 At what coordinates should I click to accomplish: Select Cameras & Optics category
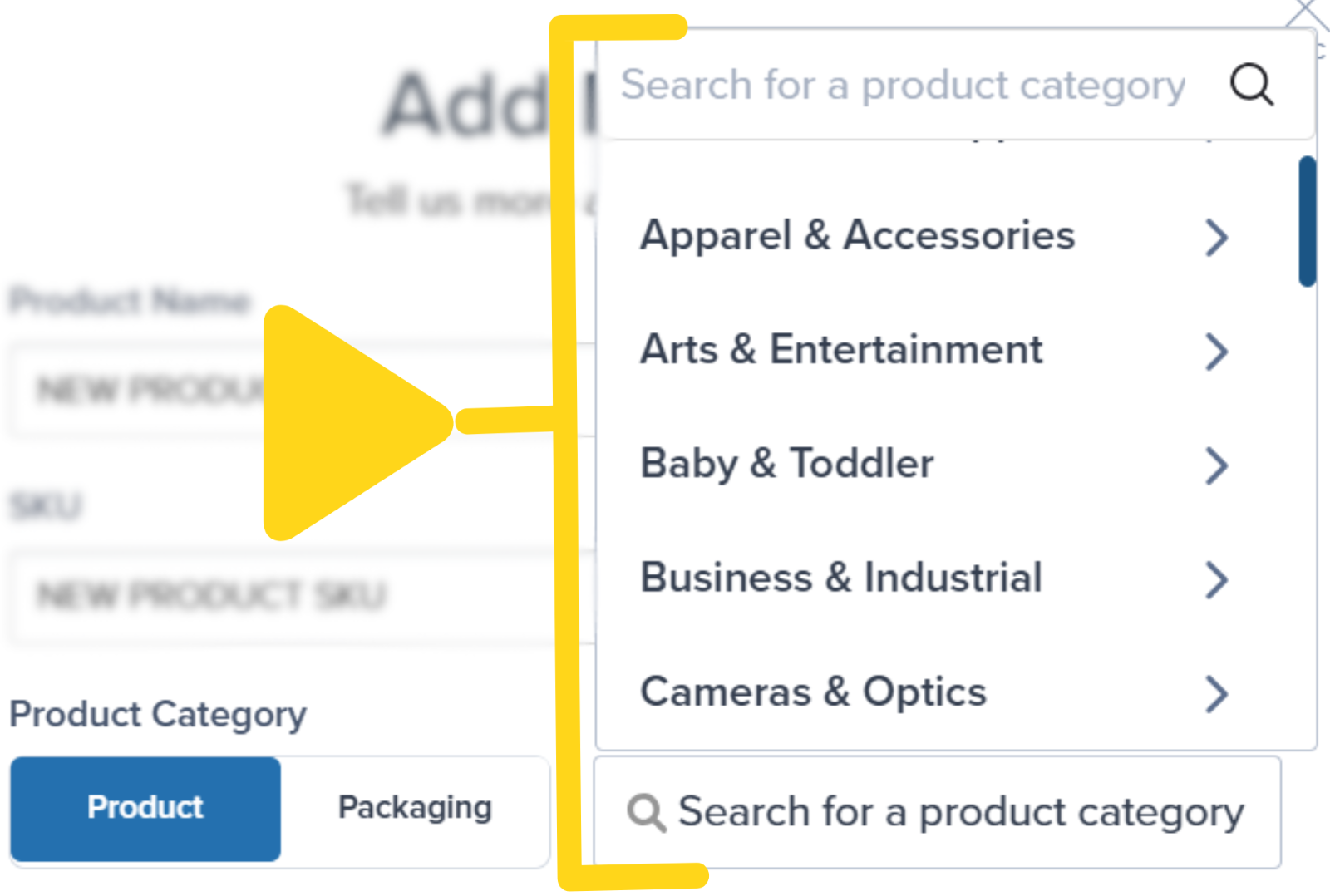coord(813,692)
